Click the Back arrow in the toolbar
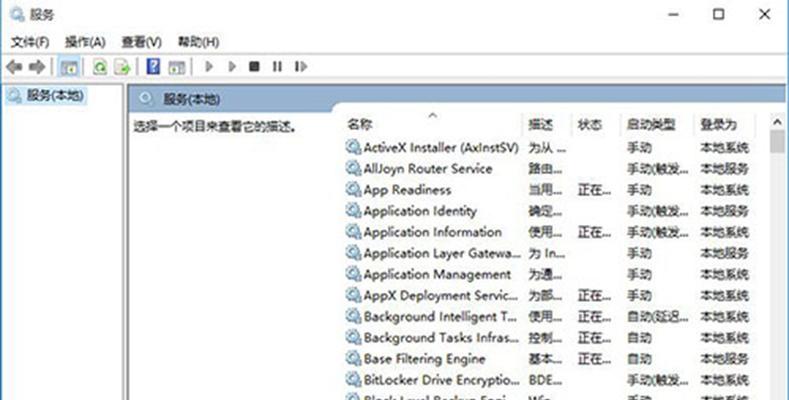 (x=14, y=66)
